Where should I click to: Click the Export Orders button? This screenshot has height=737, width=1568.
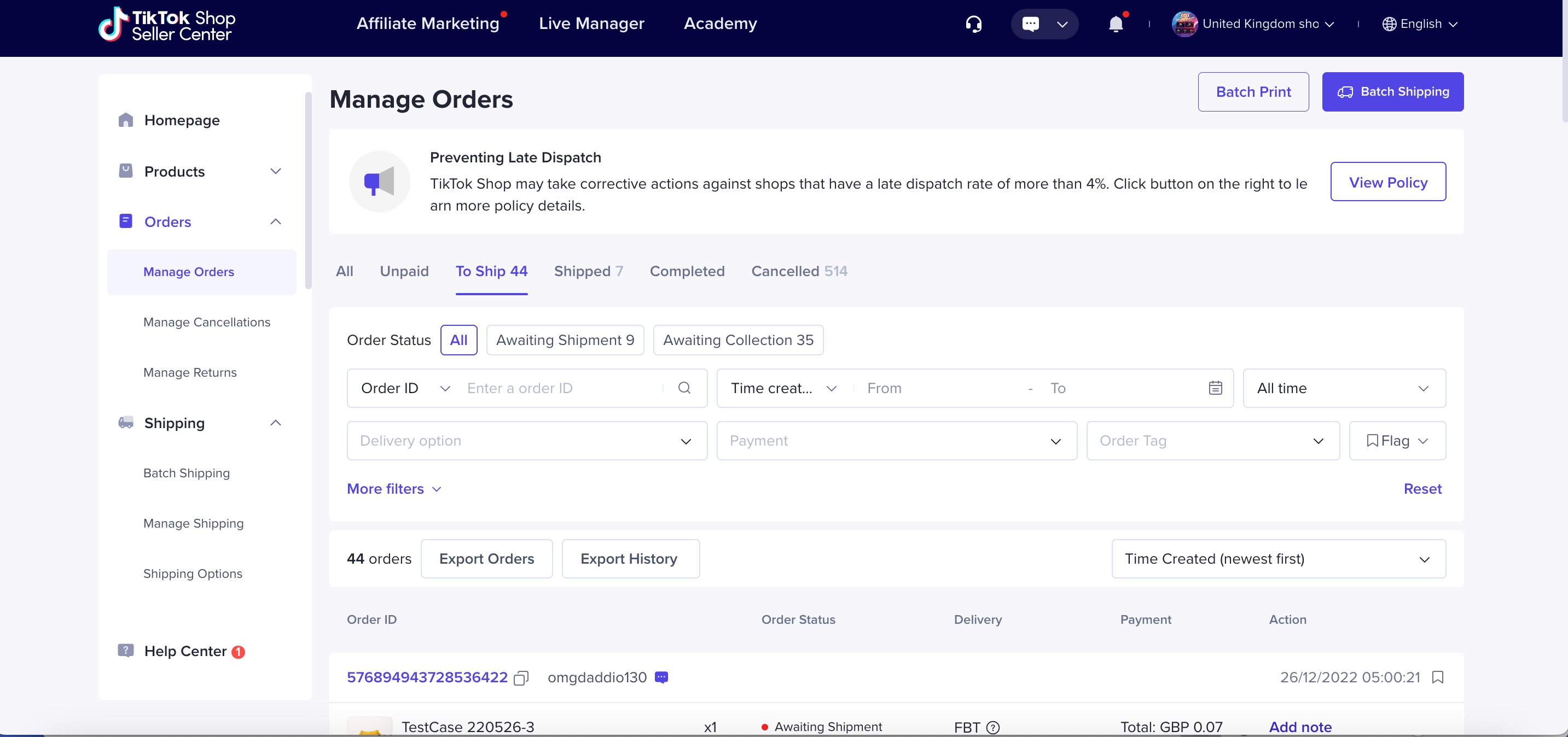pos(486,559)
